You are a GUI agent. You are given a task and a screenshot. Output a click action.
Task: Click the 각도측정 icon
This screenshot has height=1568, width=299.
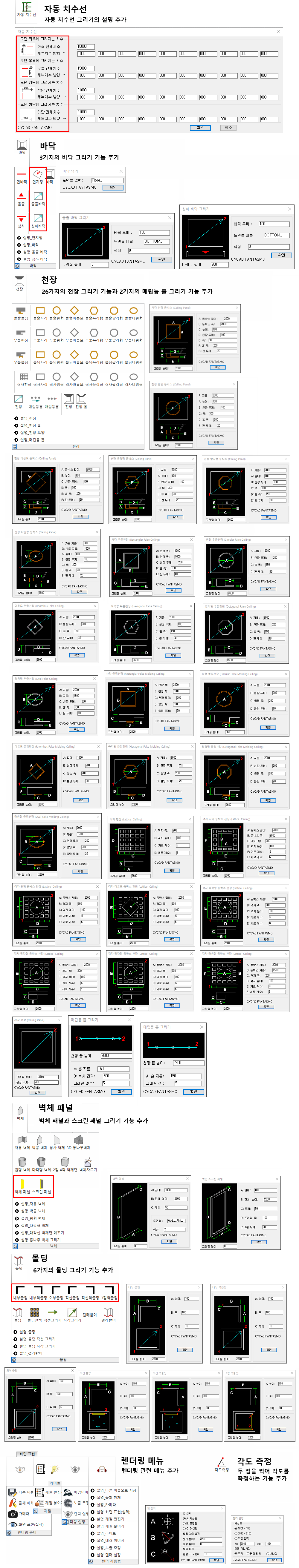(x=222, y=1465)
